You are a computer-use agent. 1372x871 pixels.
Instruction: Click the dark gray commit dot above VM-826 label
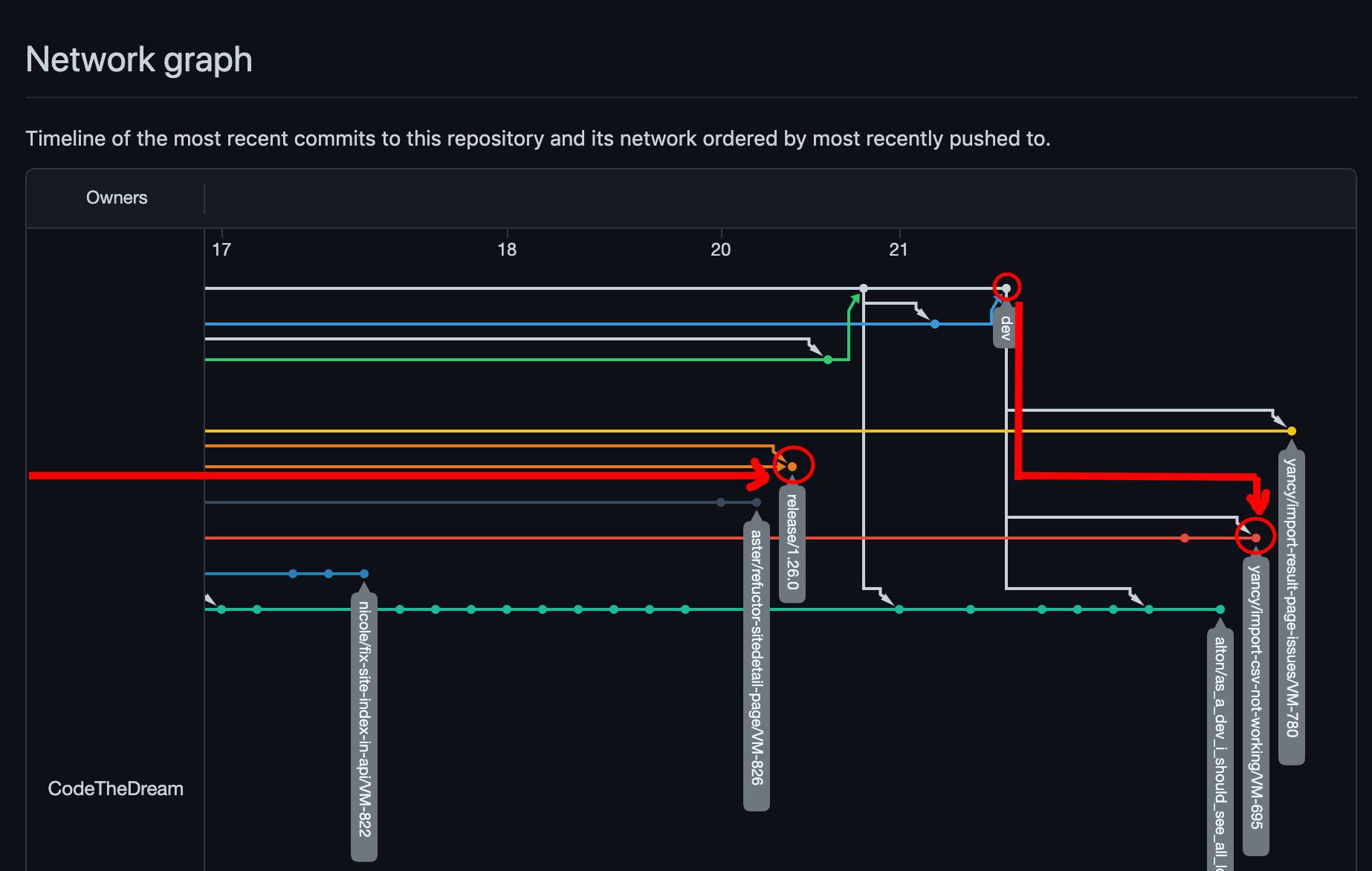click(757, 502)
